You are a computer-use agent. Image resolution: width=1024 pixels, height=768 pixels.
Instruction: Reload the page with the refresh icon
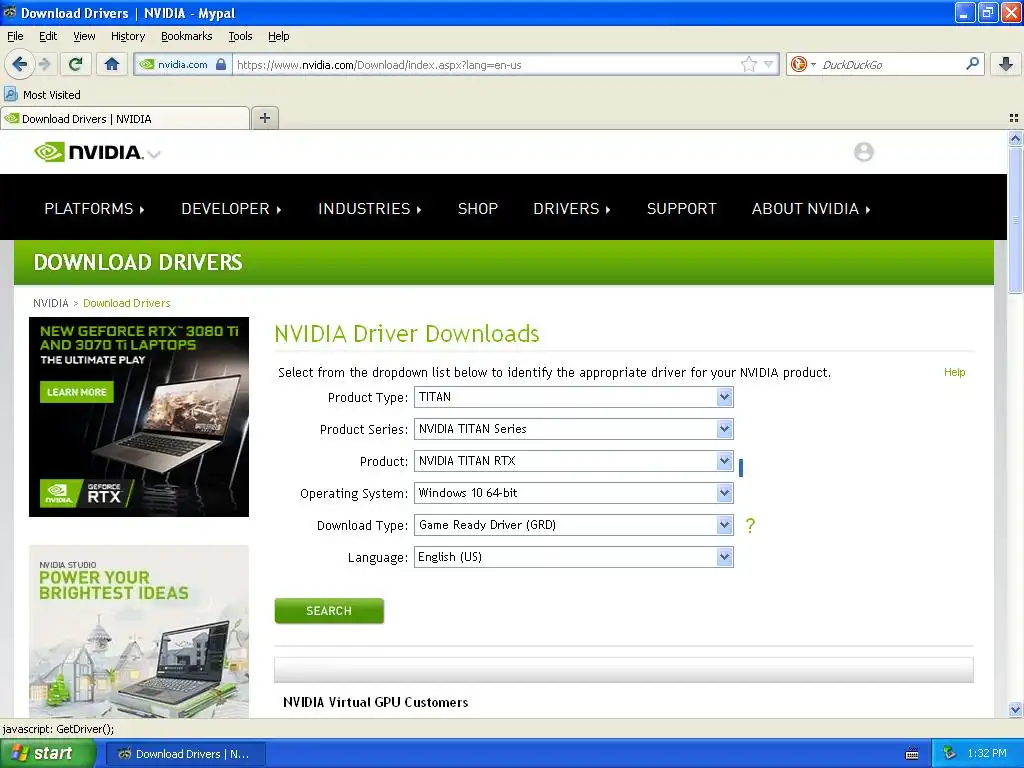click(x=76, y=64)
